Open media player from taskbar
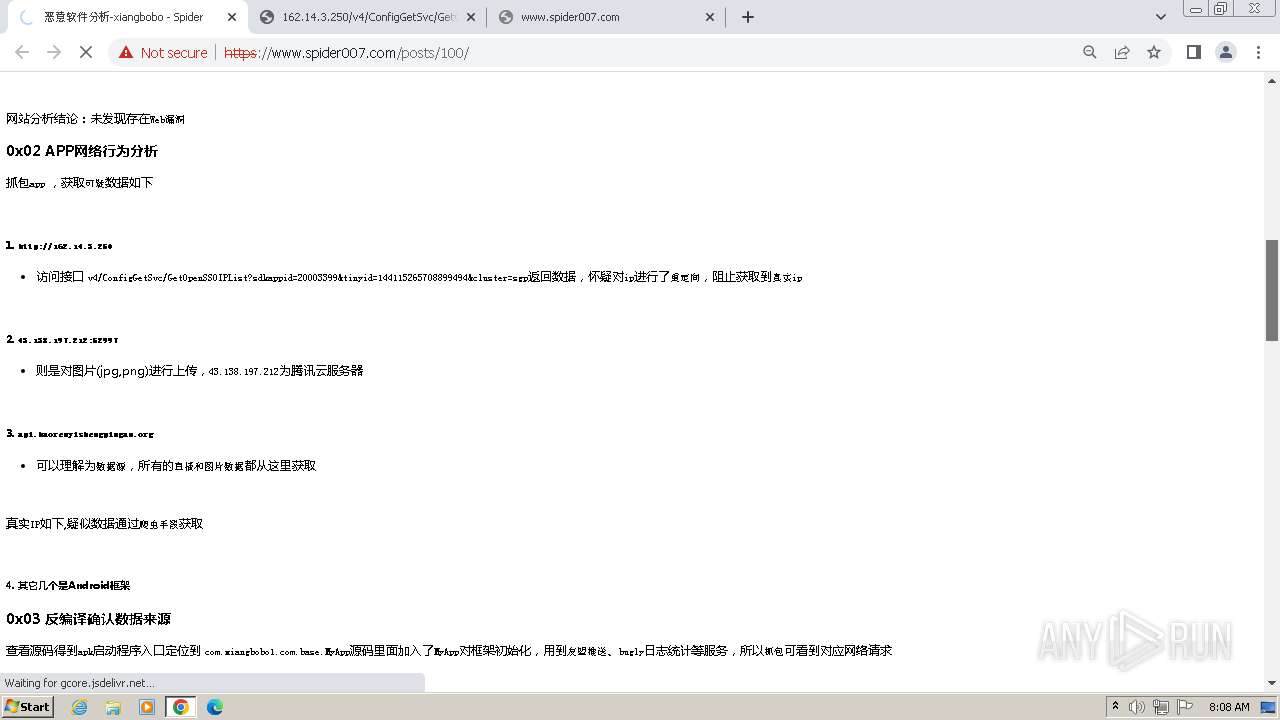This screenshot has width=1280, height=720. point(147,706)
